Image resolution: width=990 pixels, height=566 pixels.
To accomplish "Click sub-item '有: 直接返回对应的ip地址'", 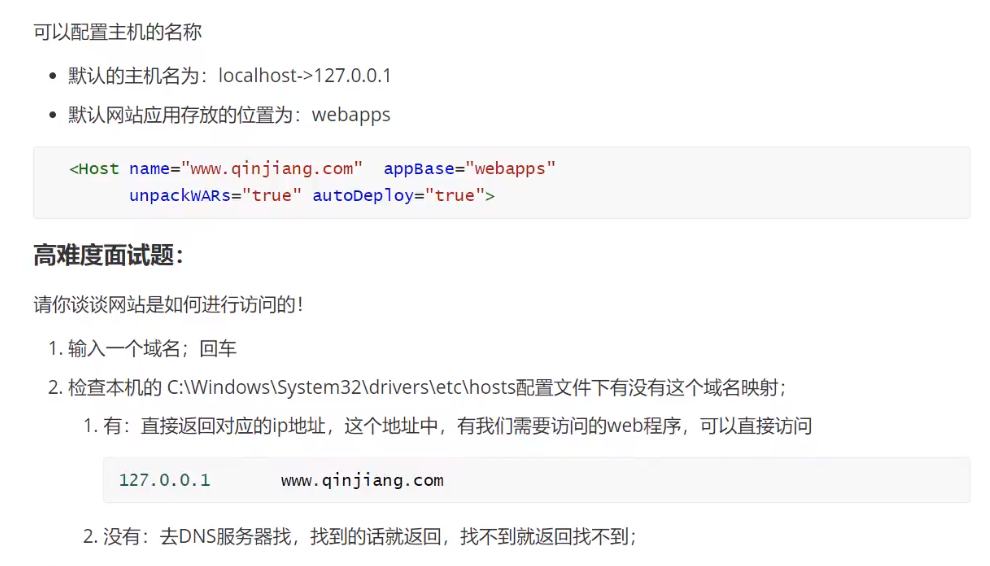I will pos(214,426).
